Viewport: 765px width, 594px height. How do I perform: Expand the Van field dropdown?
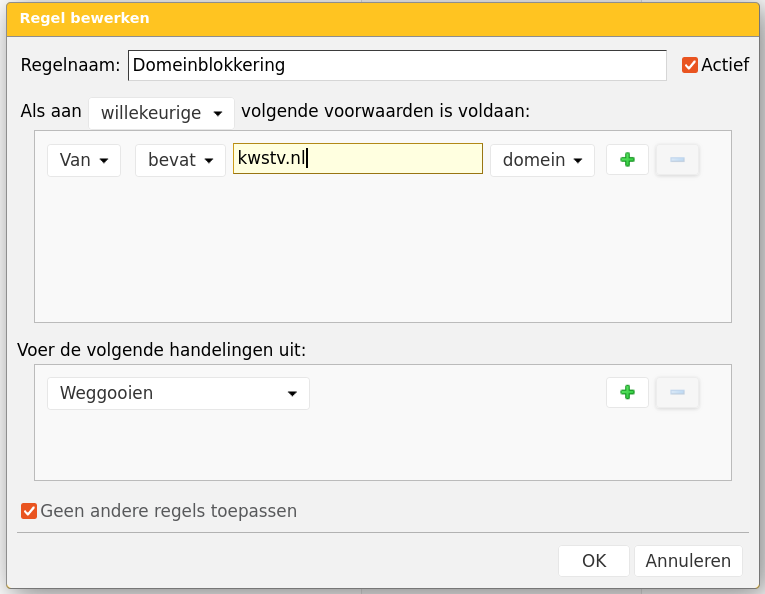tap(84, 160)
